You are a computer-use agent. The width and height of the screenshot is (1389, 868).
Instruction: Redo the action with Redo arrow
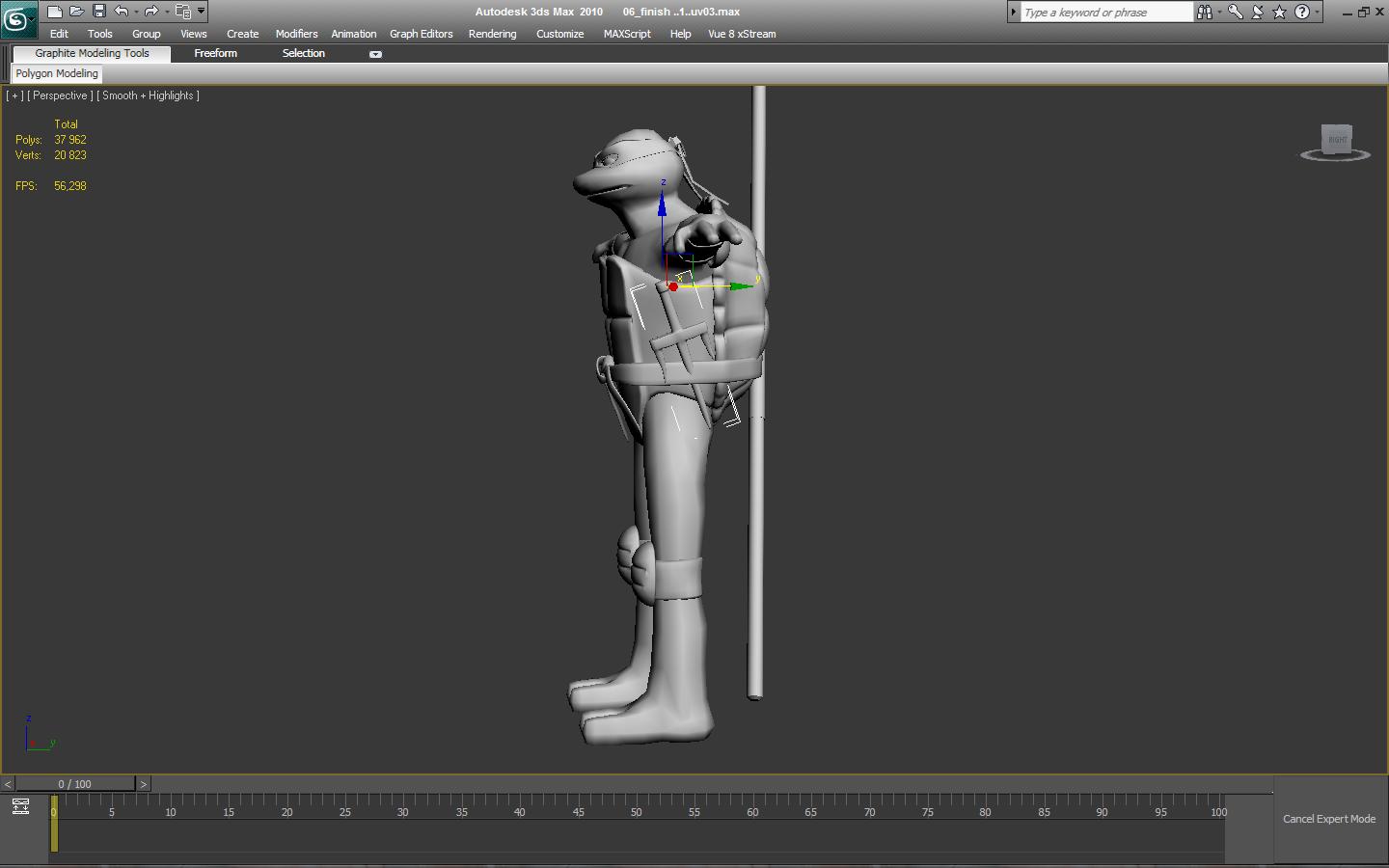(x=150, y=12)
